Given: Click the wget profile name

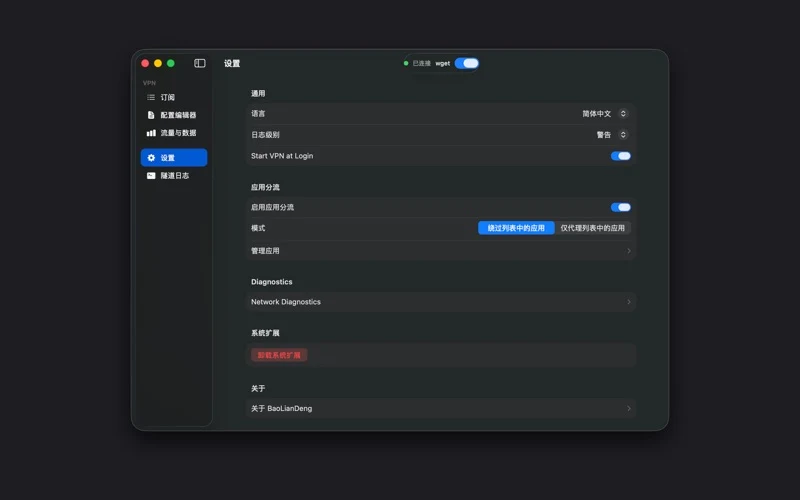Looking at the screenshot, I should pos(442,63).
